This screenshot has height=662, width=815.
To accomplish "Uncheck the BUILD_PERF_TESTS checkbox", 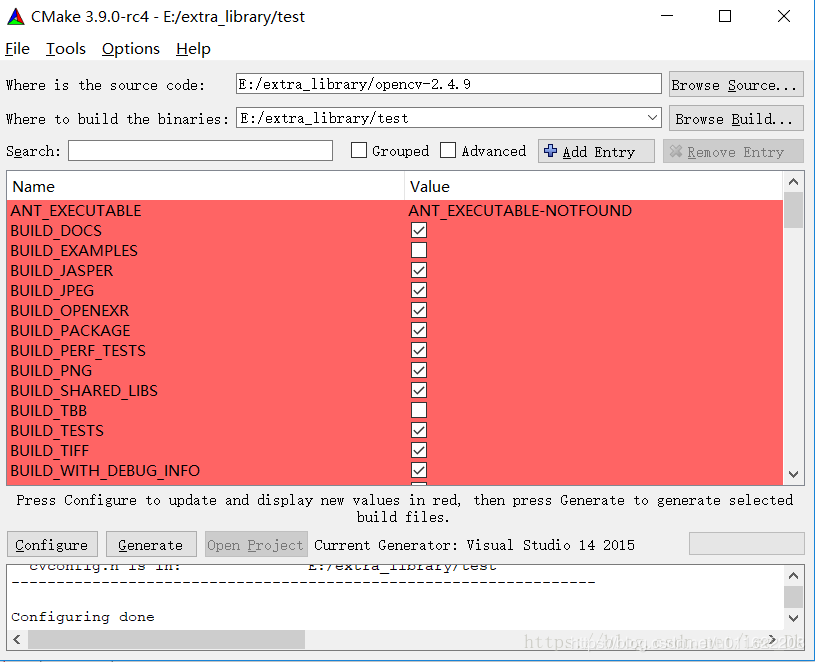I will click(x=419, y=350).
